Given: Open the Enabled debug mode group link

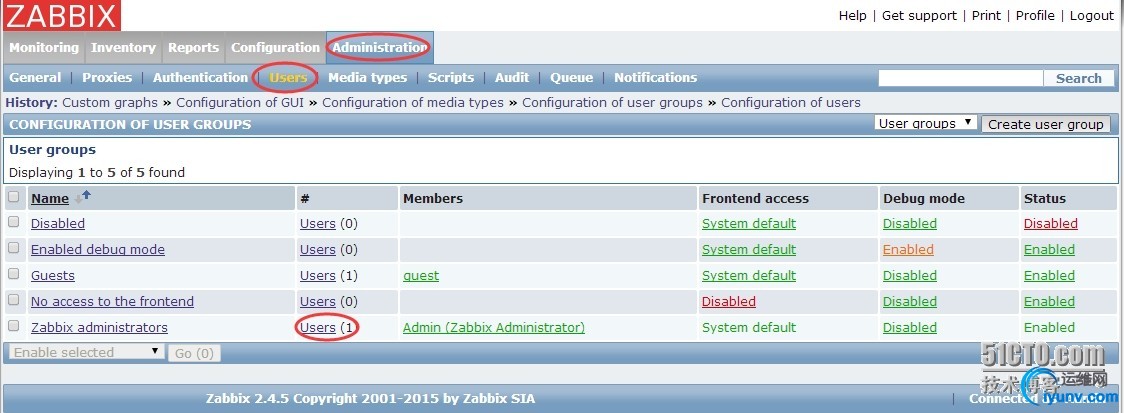Looking at the screenshot, I should click(x=97, y=250).
